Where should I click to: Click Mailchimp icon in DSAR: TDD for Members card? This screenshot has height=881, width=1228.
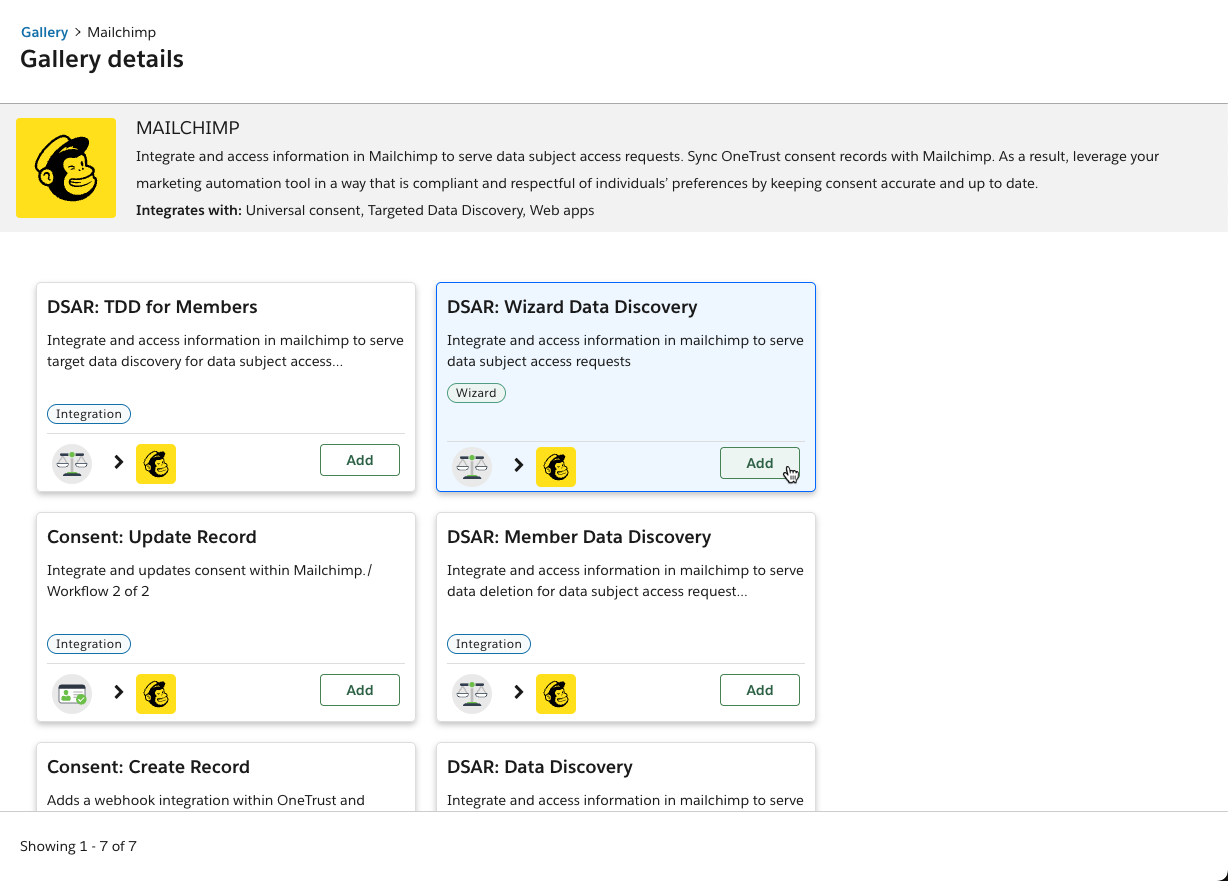(156, 463)
